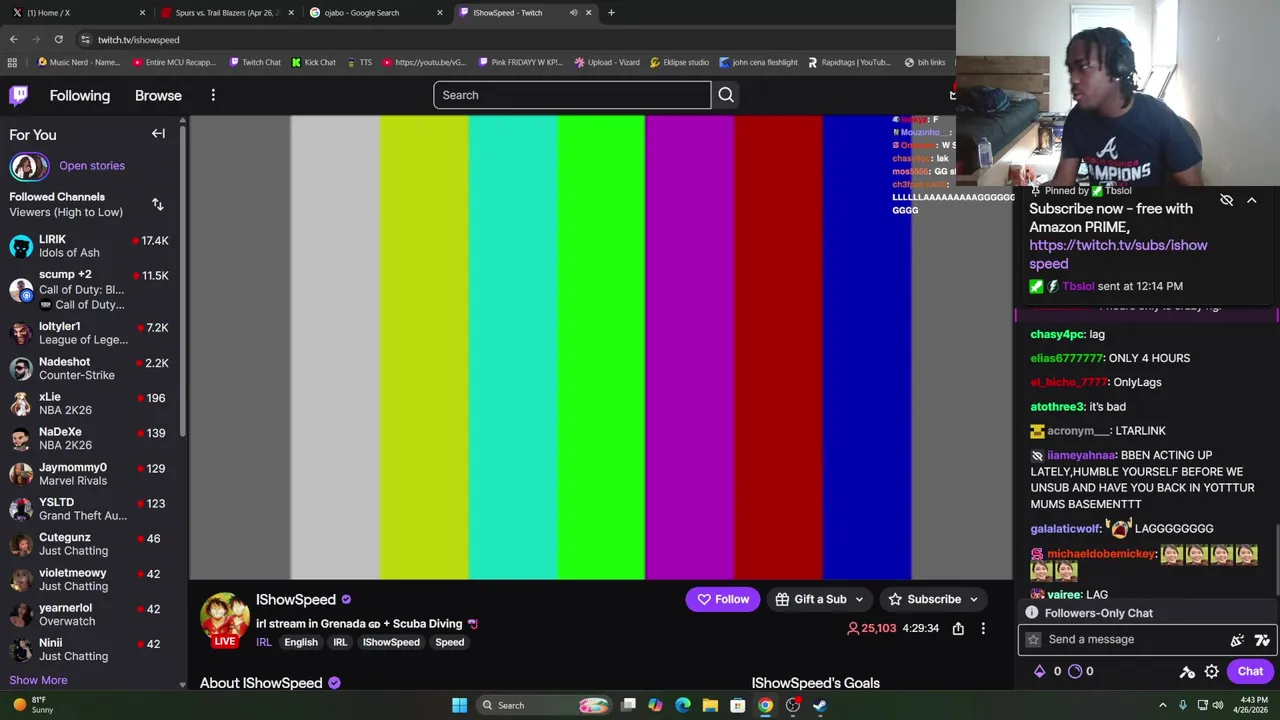Viewport: 1280px width, 720px height.
Task: Sort followed channels by viewers
Action: (157, 204)
